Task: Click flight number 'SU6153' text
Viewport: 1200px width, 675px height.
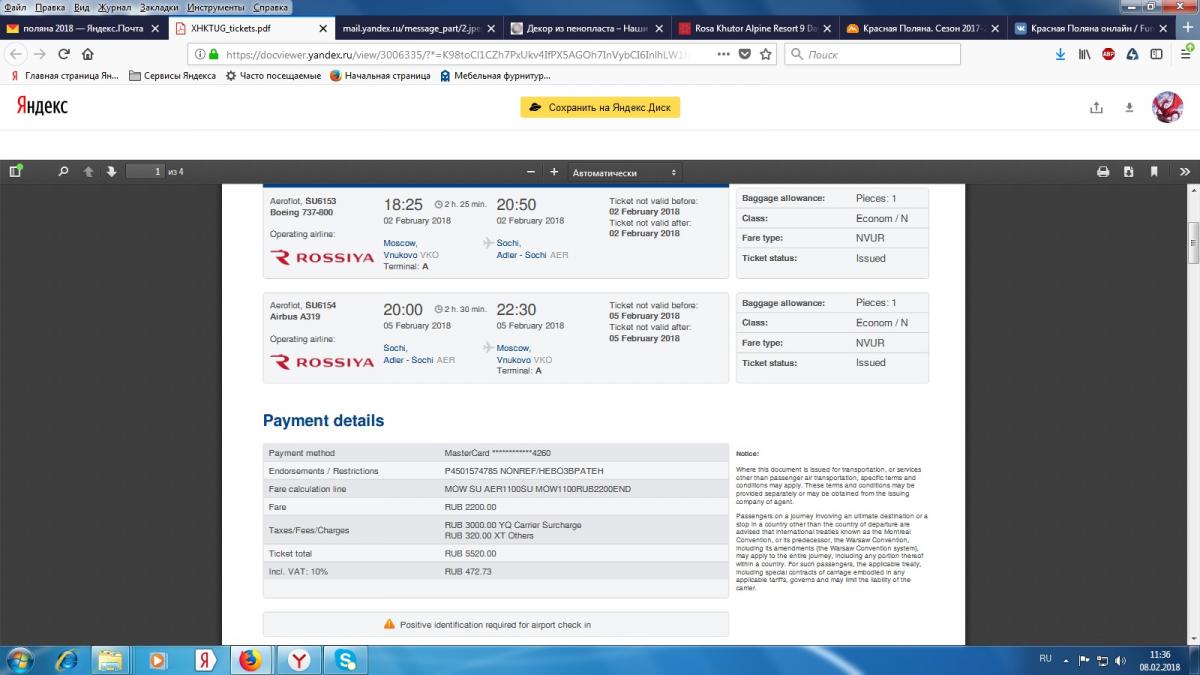Action: [x=321, y=201]
